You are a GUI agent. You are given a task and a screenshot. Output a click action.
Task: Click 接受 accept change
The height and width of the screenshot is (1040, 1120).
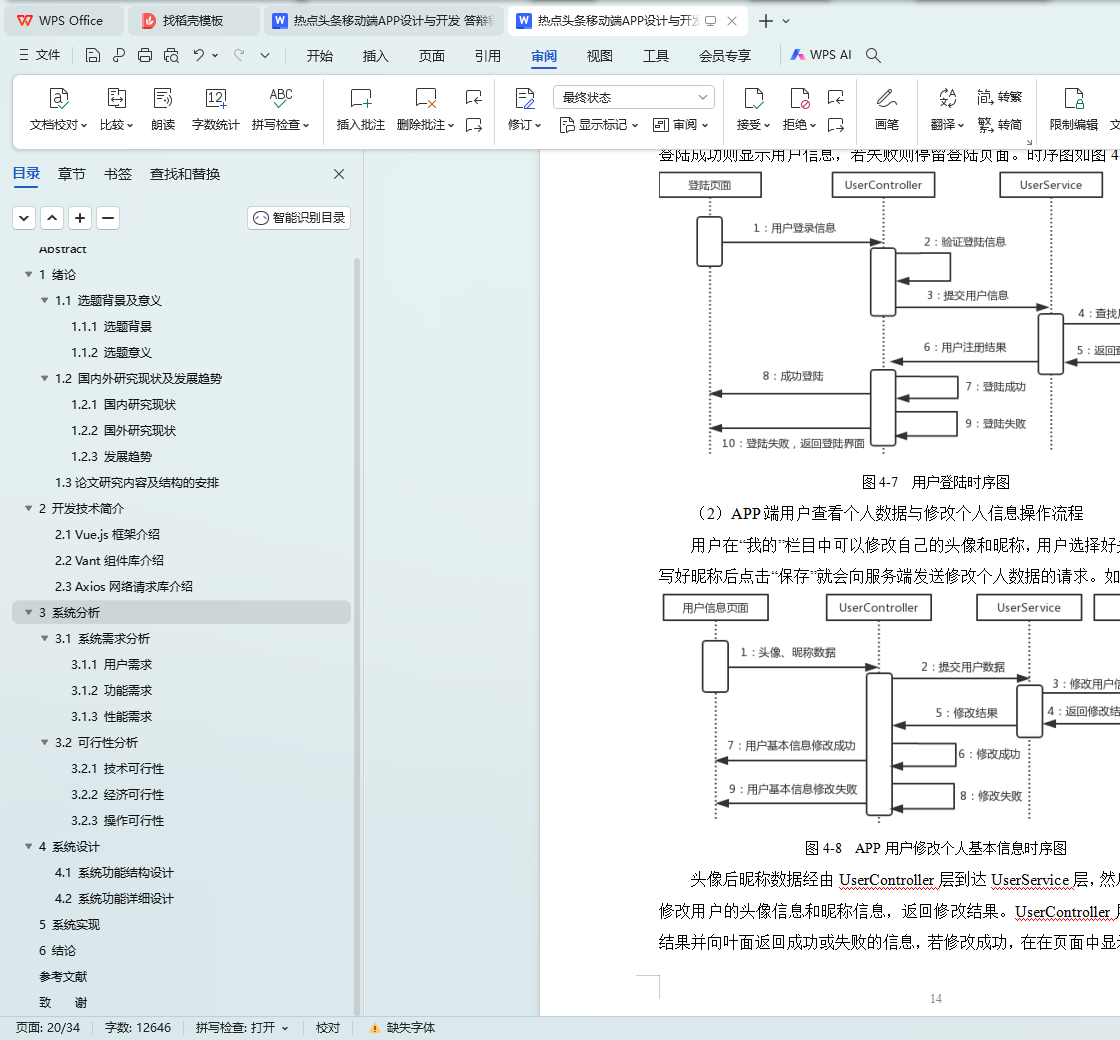(754, 109)
